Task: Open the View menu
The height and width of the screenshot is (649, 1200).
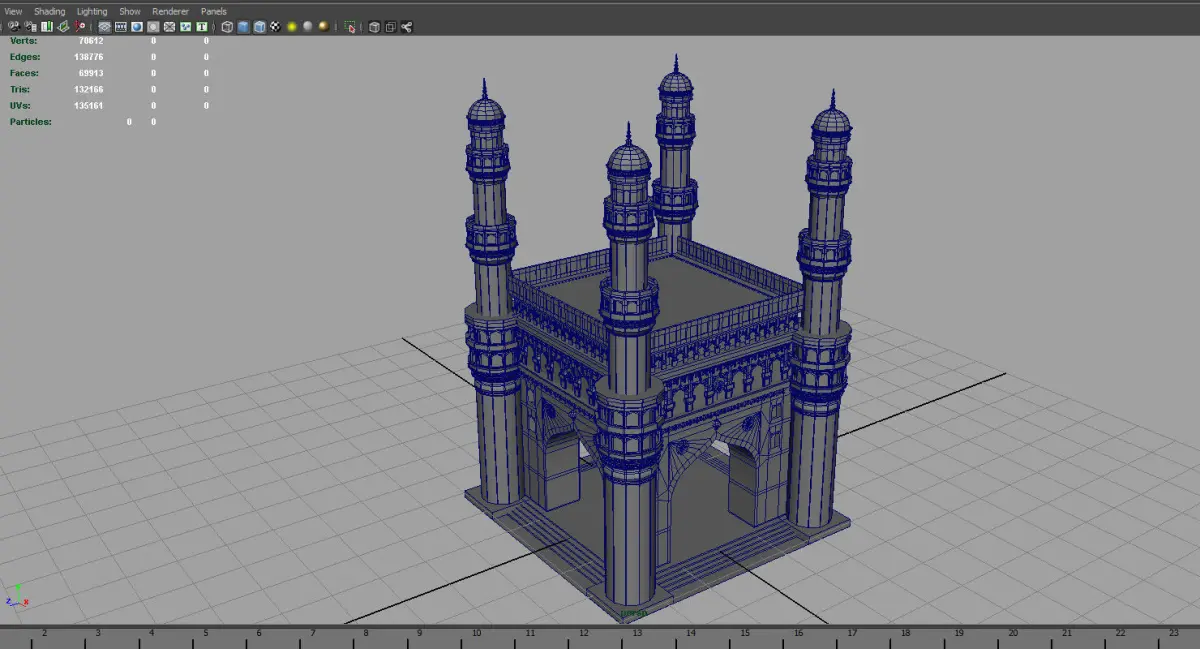Action: point(13,11)
